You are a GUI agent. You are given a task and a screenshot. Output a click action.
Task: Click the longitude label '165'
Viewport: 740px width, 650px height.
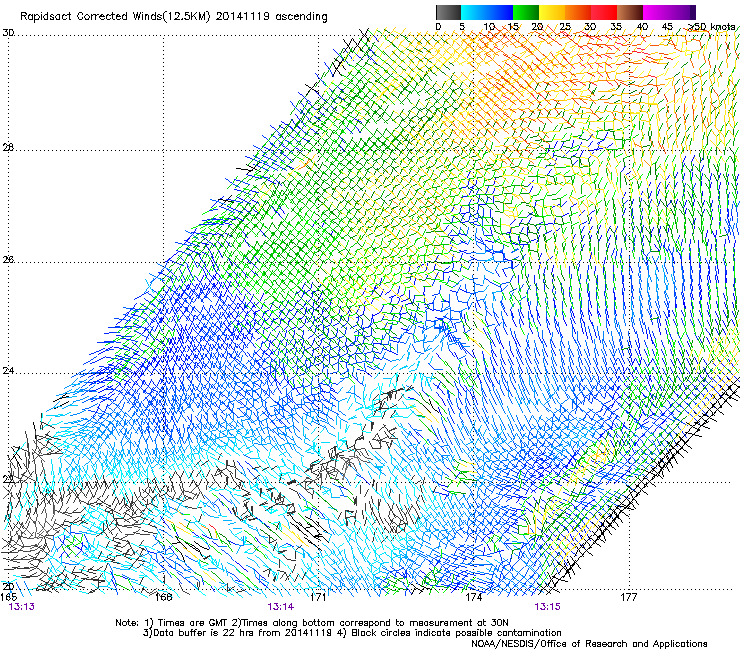pos(8,597)
